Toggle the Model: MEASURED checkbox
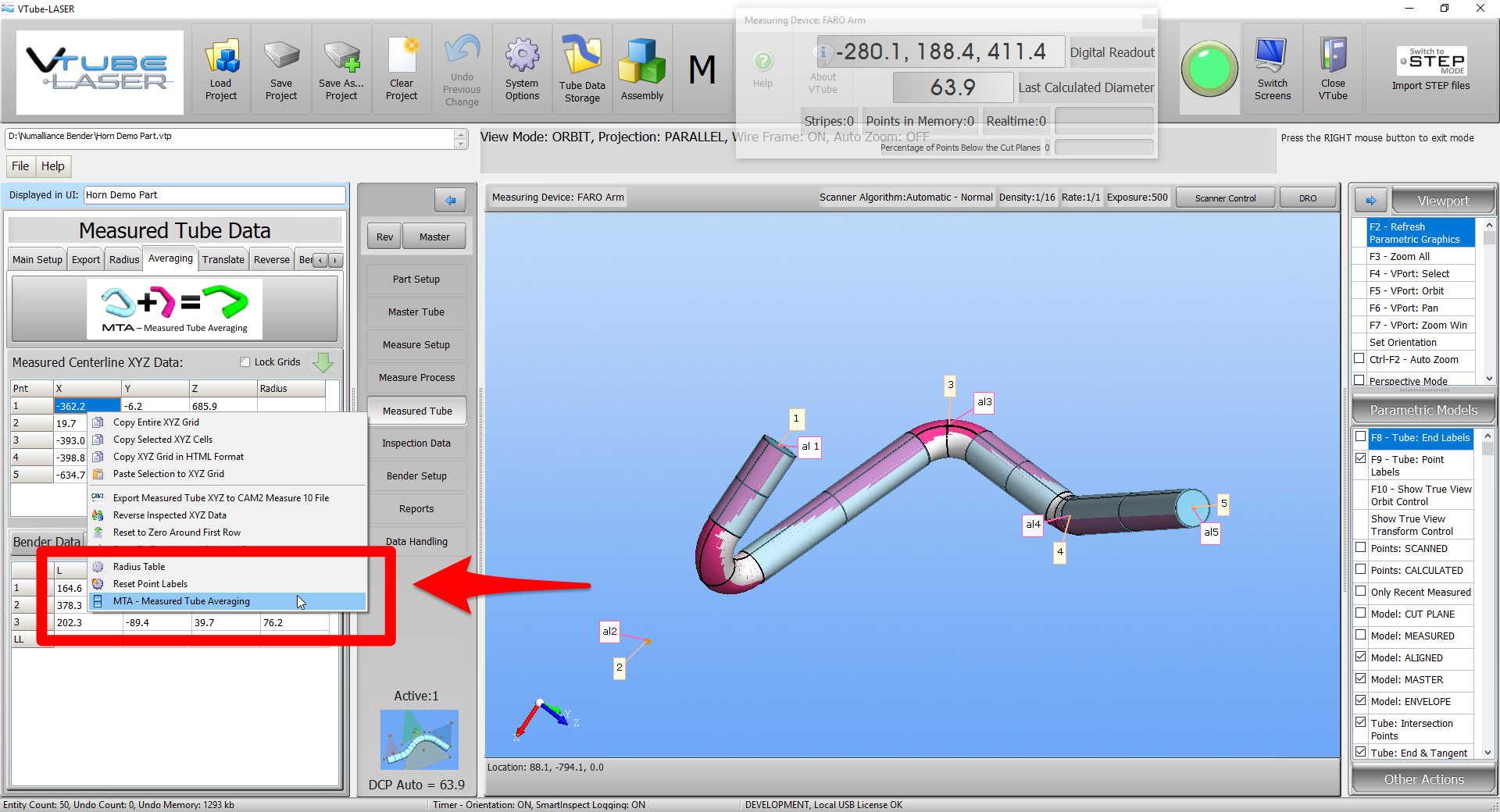 click(1360, 636)
